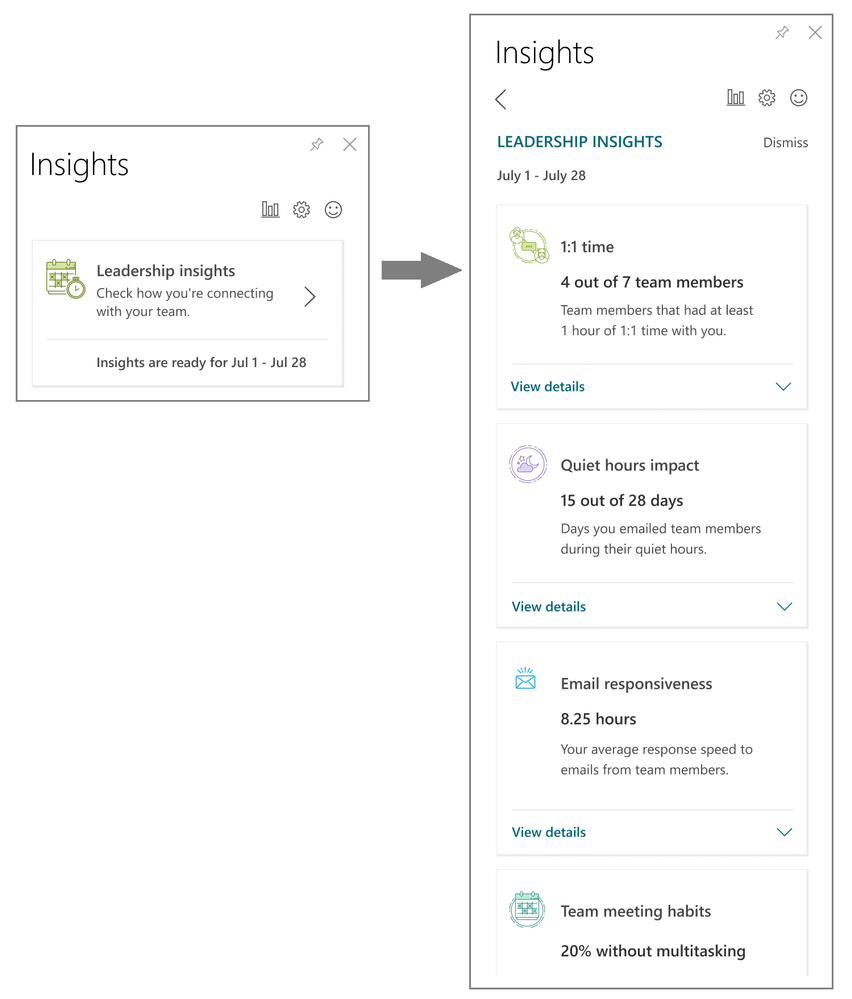Open settings gear in Leadership Insights pane
This screenshot has width=852, height=999.
point(767,97)
